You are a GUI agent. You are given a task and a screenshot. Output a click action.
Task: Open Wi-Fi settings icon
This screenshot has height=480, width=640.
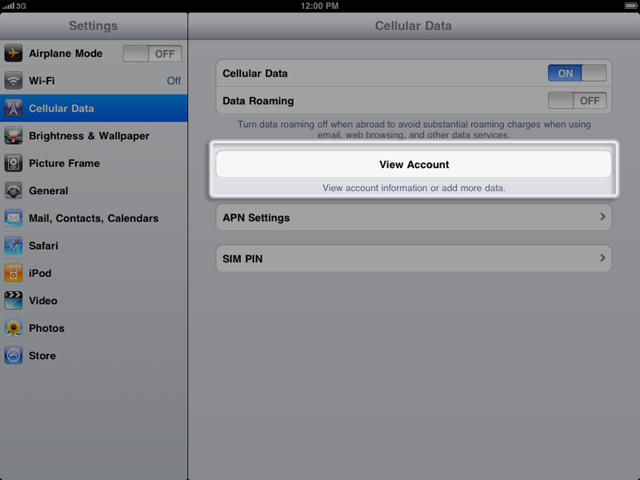point(14,80)
